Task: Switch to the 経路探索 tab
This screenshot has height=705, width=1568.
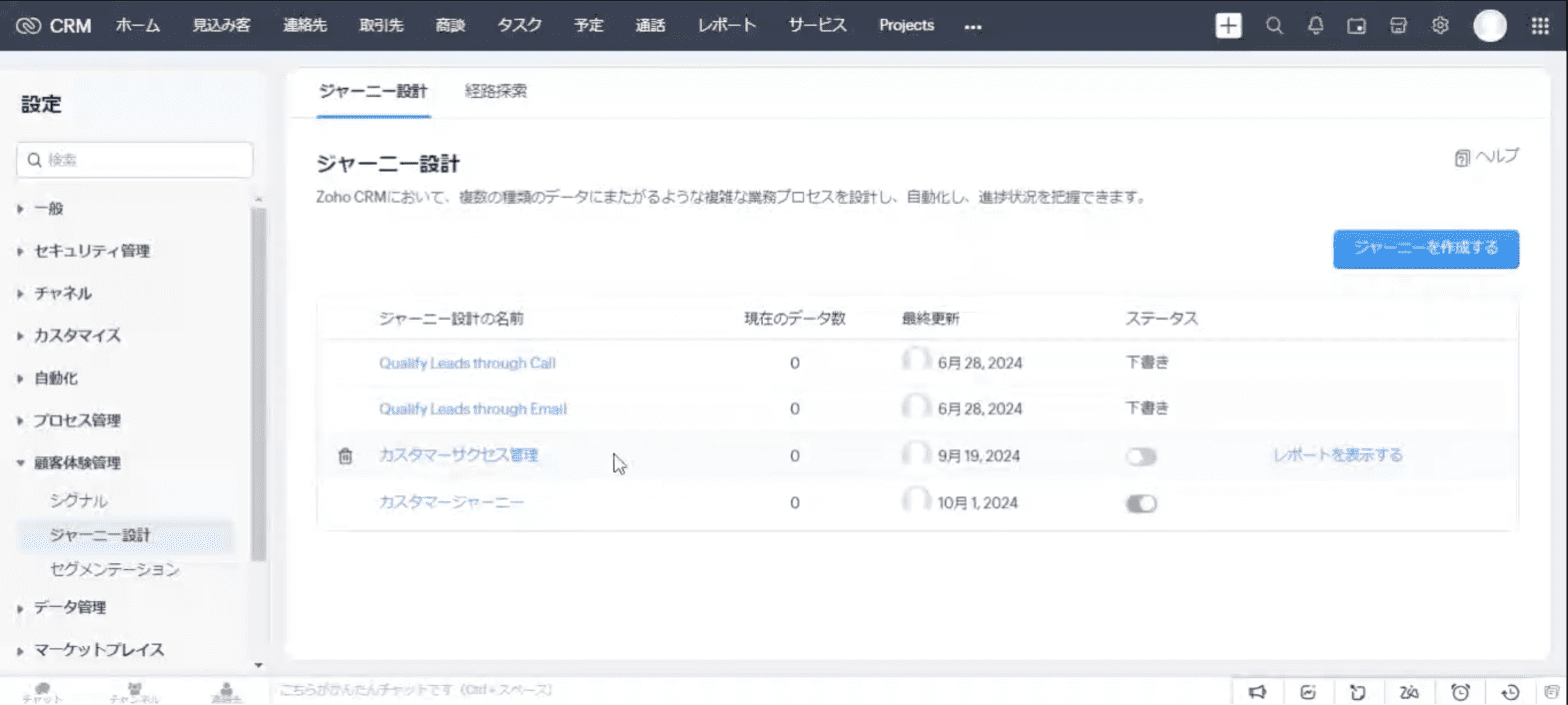Action: tap(496, 91)
